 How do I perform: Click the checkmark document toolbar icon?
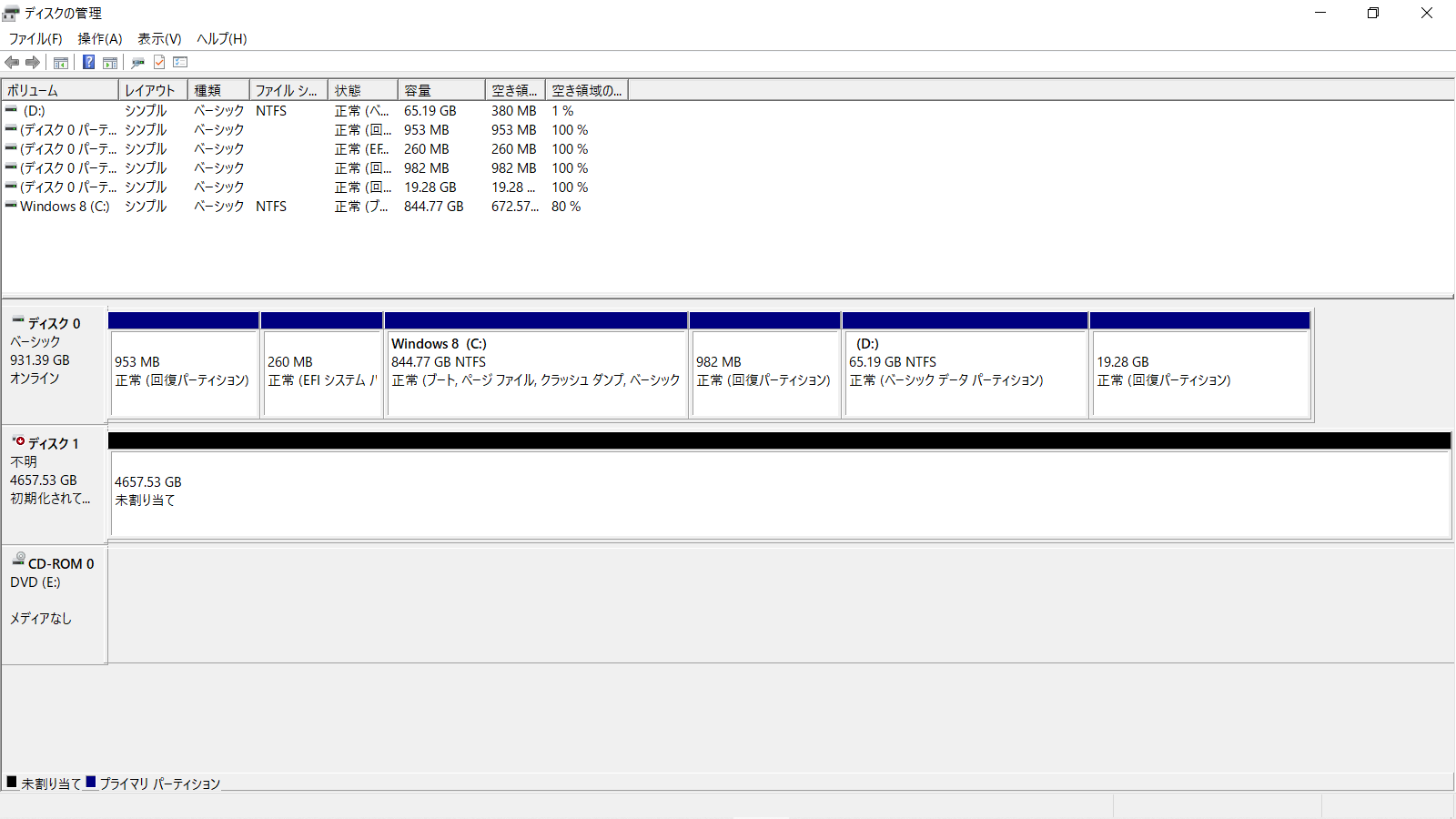point(159,63)
